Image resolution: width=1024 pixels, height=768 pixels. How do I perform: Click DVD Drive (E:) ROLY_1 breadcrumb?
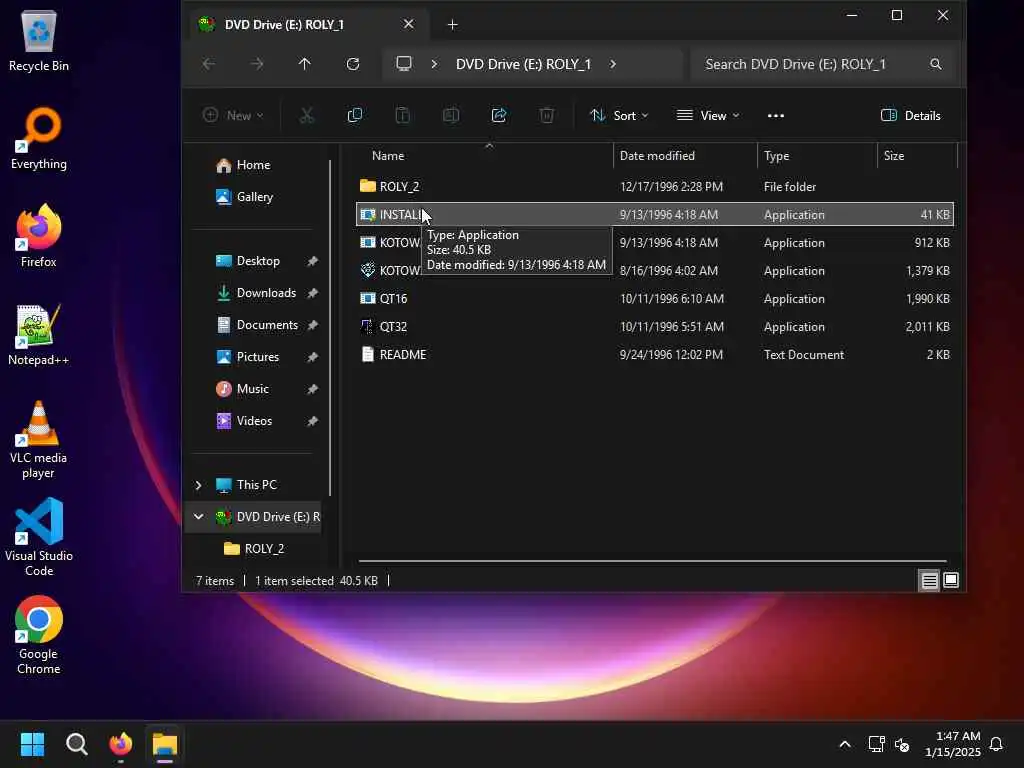coord(523,64)
